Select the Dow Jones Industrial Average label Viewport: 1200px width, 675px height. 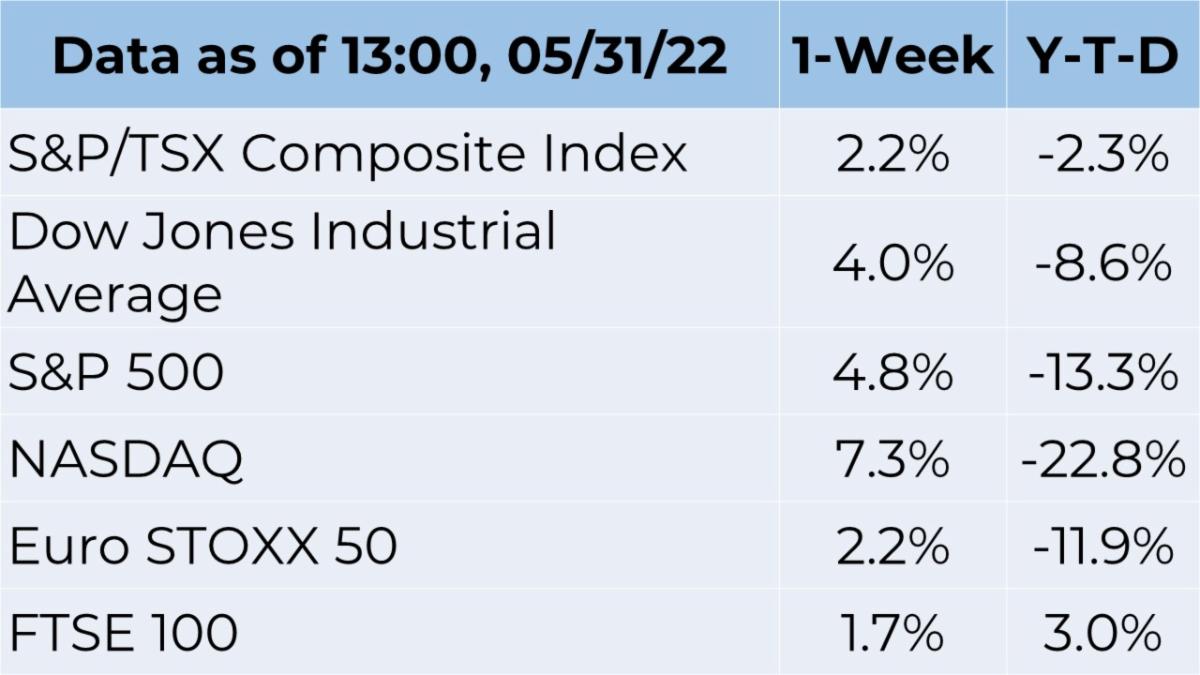click(x=282, y=264)
